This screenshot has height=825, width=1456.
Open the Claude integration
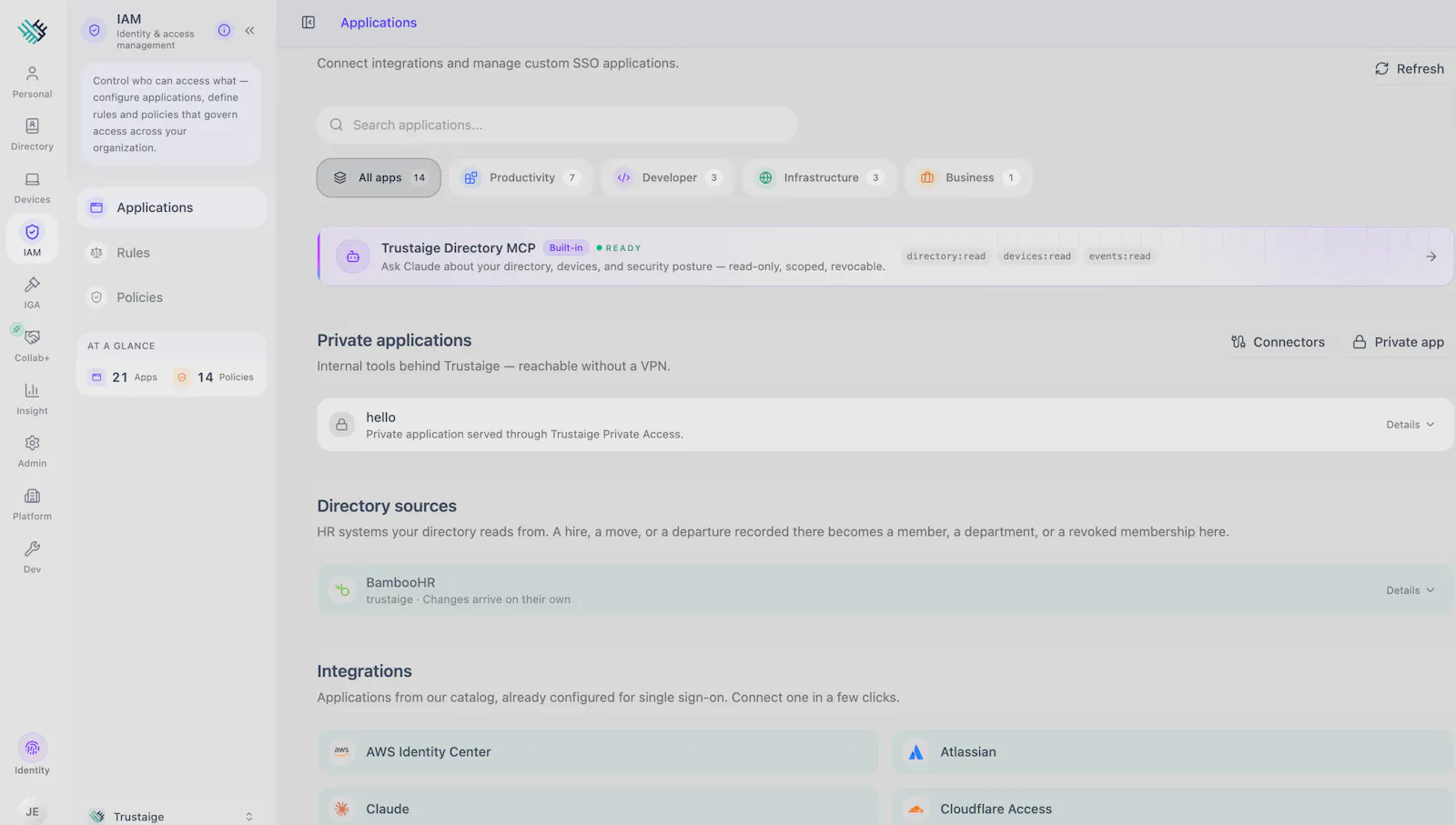tap(598, 809)
